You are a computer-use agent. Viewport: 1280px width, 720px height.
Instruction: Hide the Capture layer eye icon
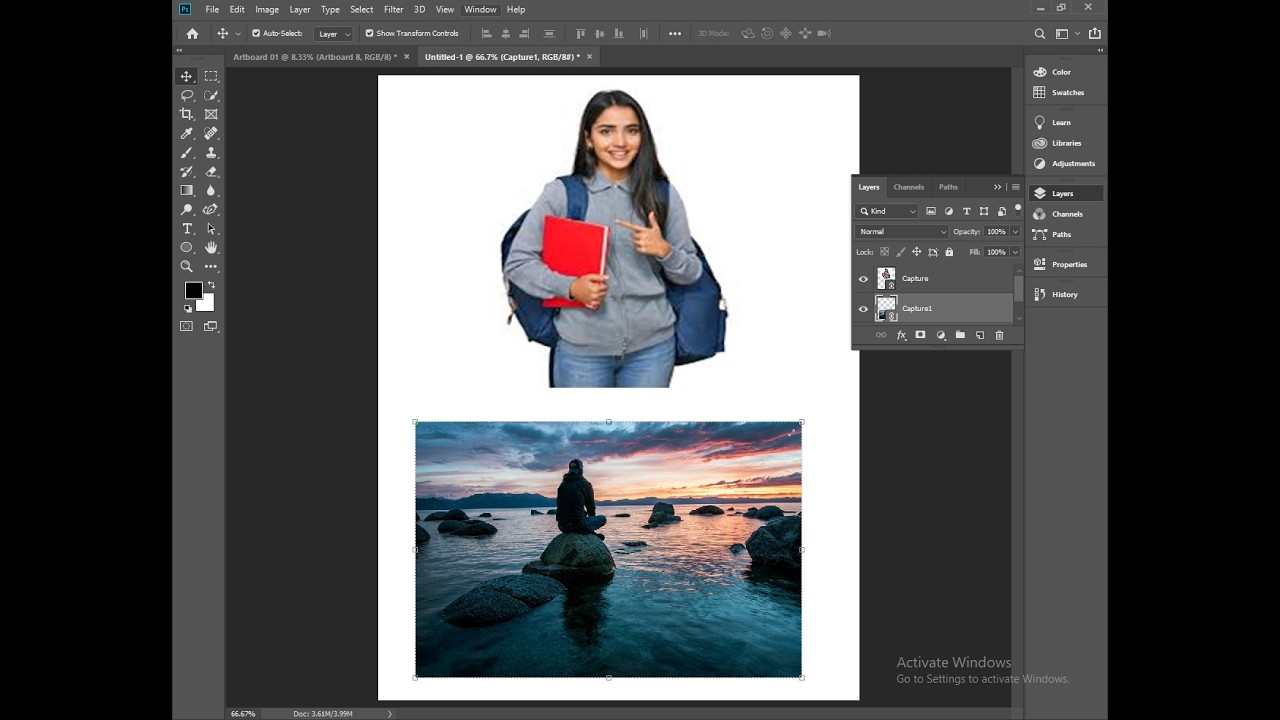(864, 279)
